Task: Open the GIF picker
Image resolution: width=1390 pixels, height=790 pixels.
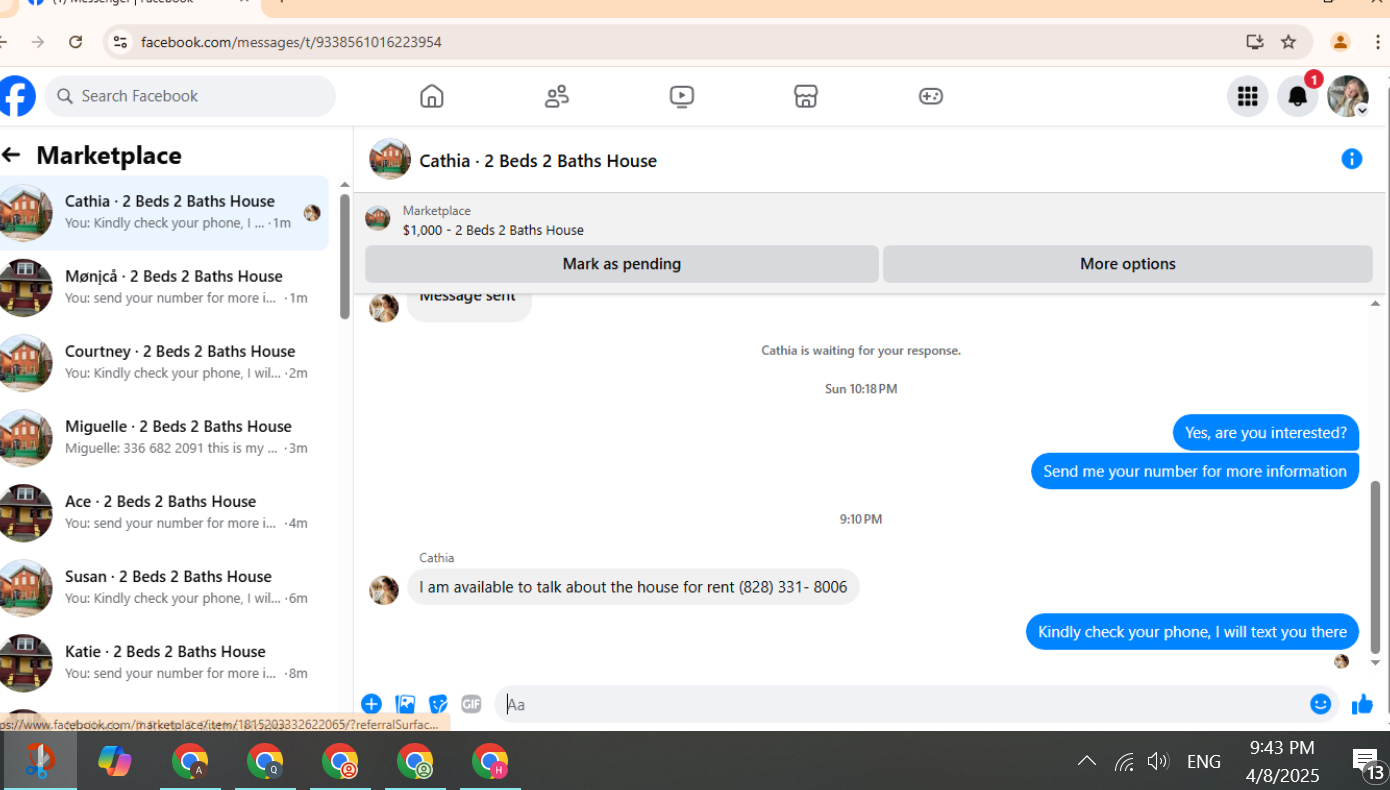Action: coord(471,704)
